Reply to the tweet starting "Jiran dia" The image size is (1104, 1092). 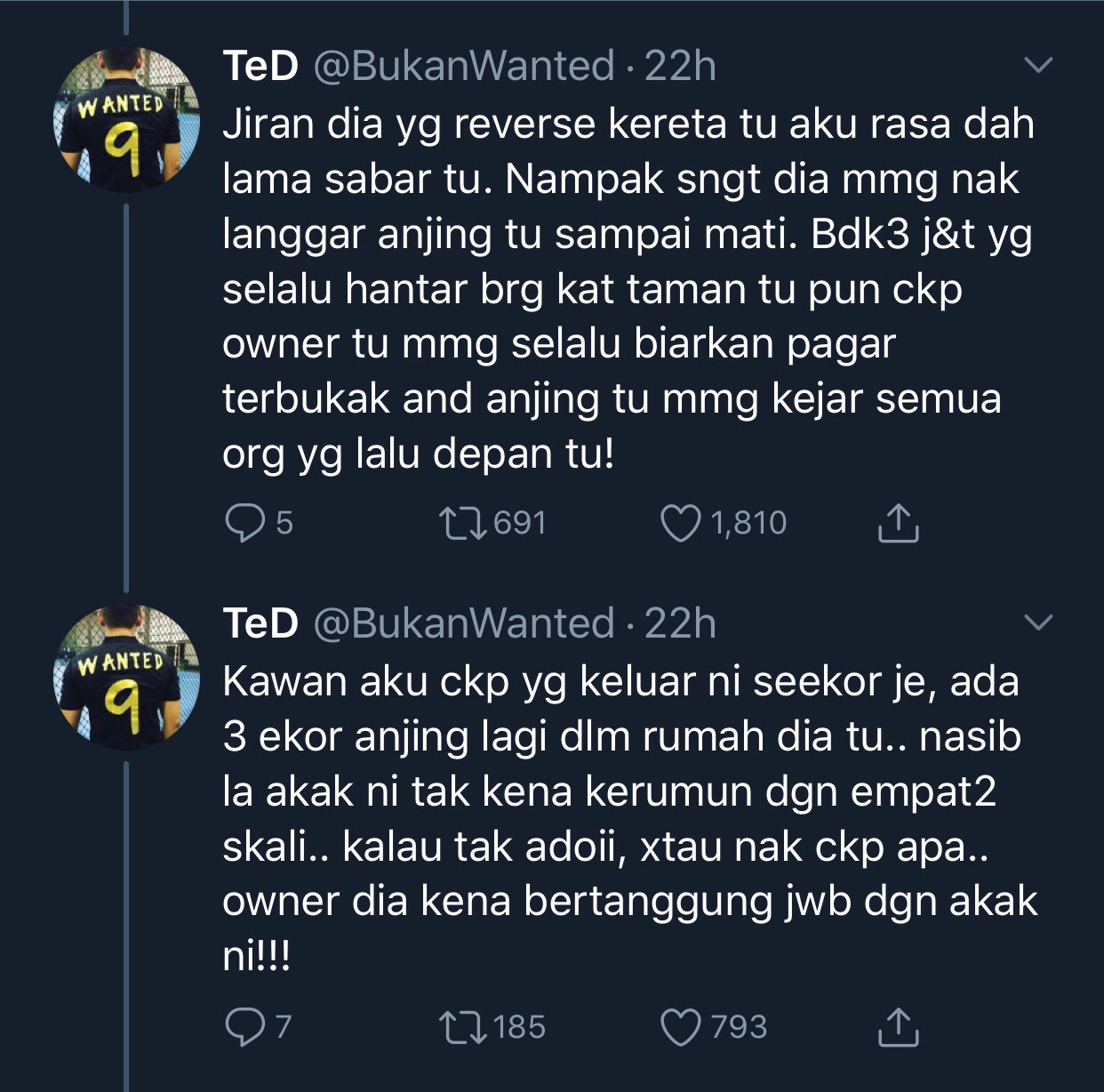tap(243, 523)
